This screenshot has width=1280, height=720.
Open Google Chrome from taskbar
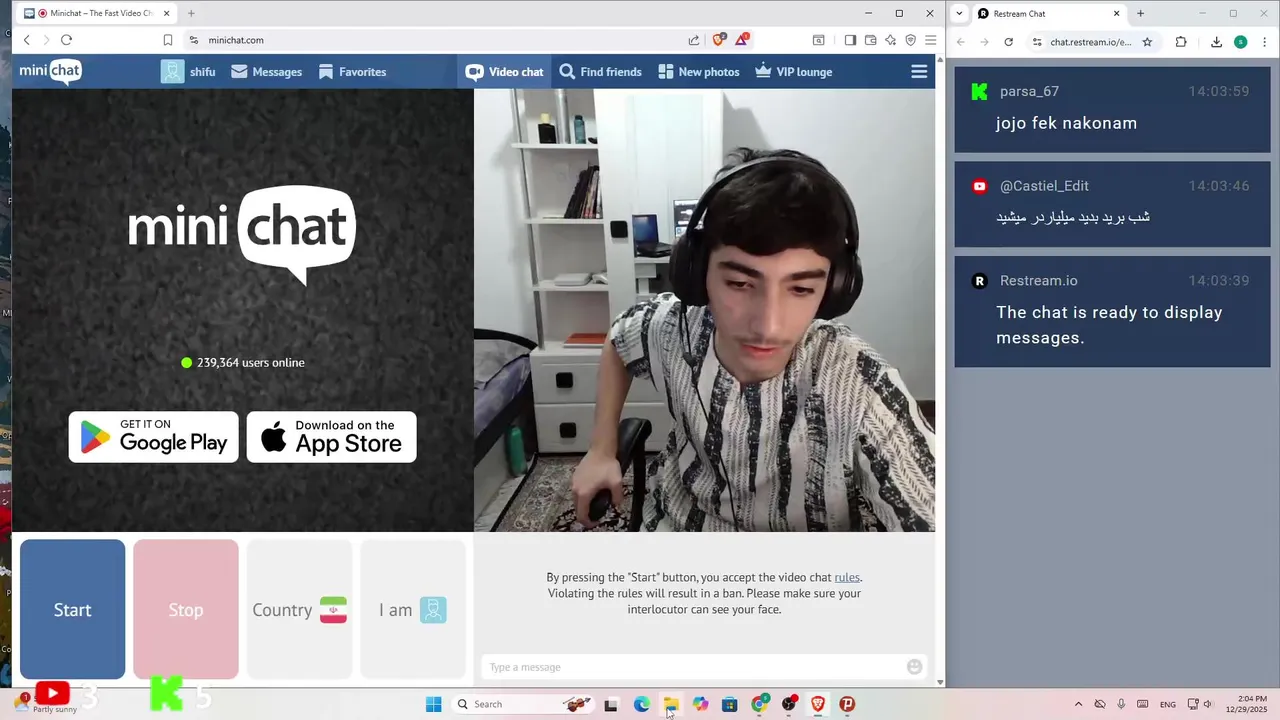759,704
